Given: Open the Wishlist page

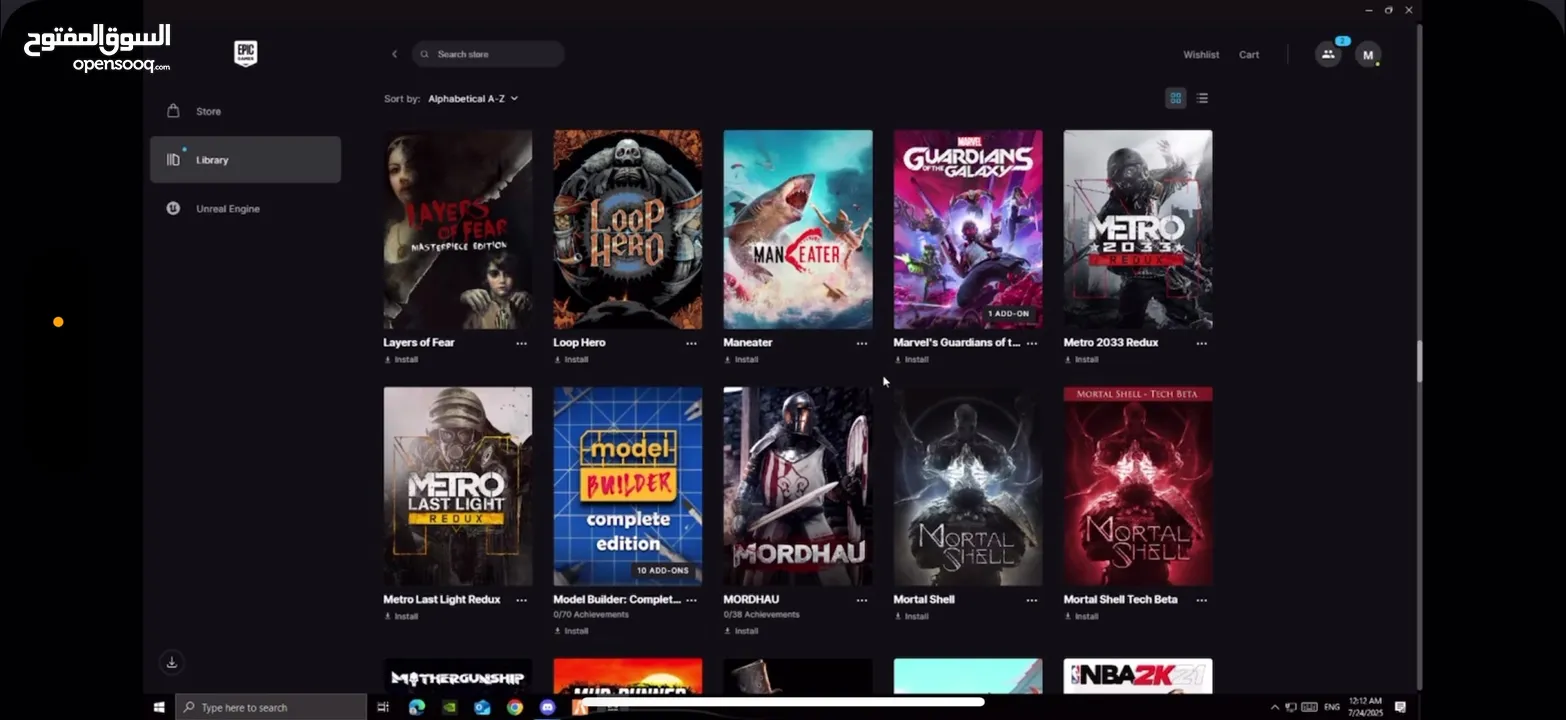Looking at the screenshot, I should click(1201, 55).
